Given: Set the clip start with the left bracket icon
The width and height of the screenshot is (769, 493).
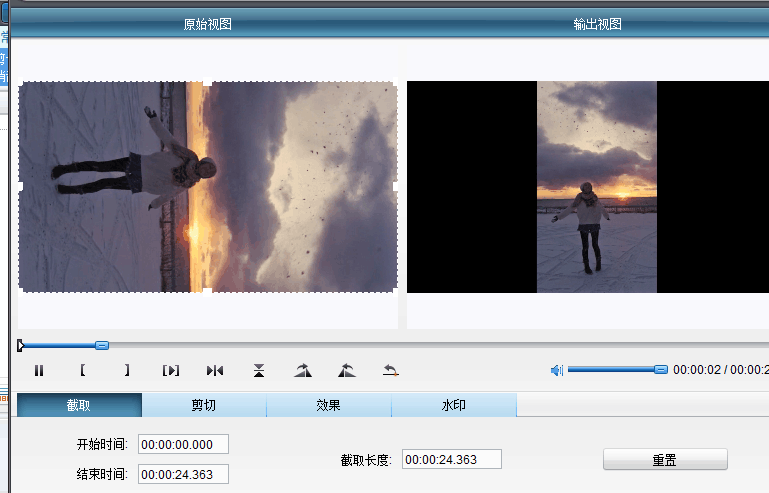Looking at the screenshot, I should (83, 370).
